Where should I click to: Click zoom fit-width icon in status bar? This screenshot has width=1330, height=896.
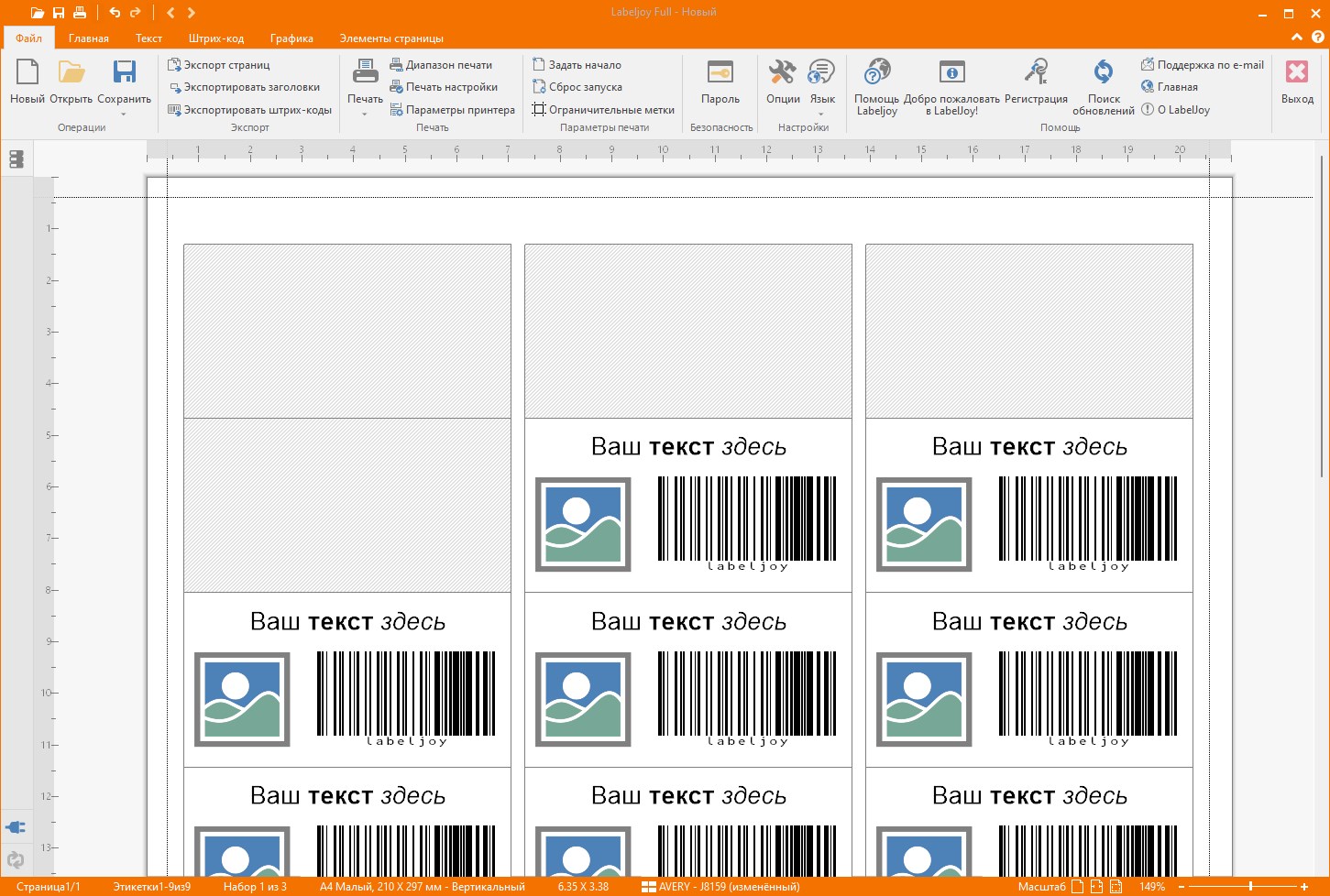point(1097,887)
